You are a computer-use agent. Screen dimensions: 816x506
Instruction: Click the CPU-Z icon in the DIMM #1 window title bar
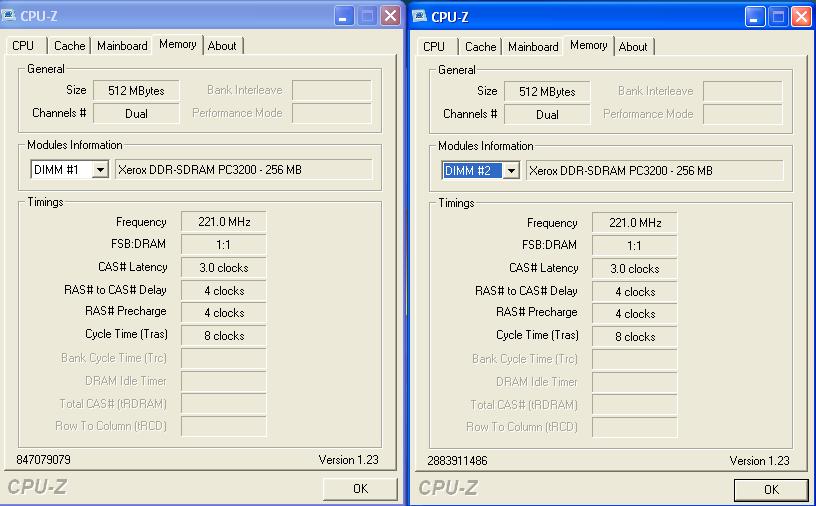tap(10, 16)
